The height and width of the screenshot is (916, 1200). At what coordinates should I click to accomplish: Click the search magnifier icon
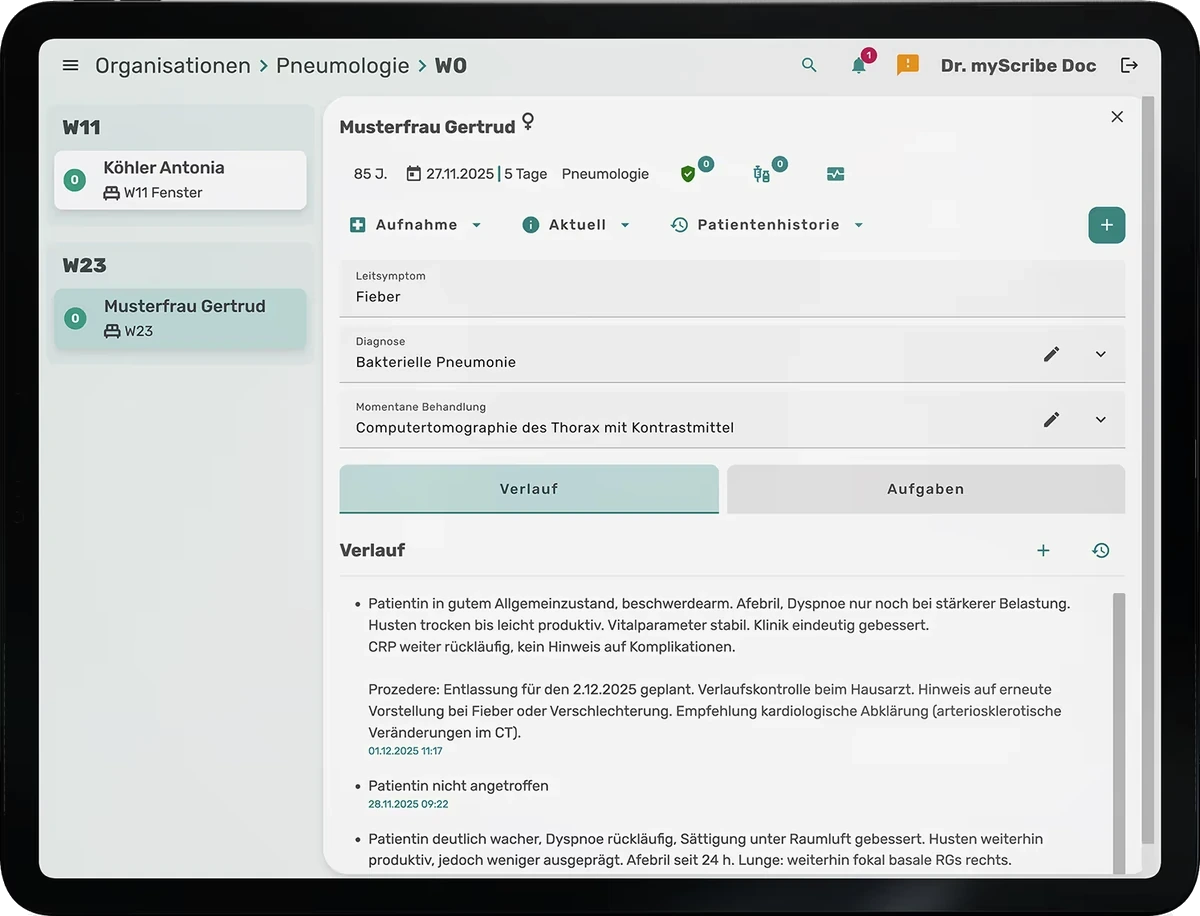(809, 66)
